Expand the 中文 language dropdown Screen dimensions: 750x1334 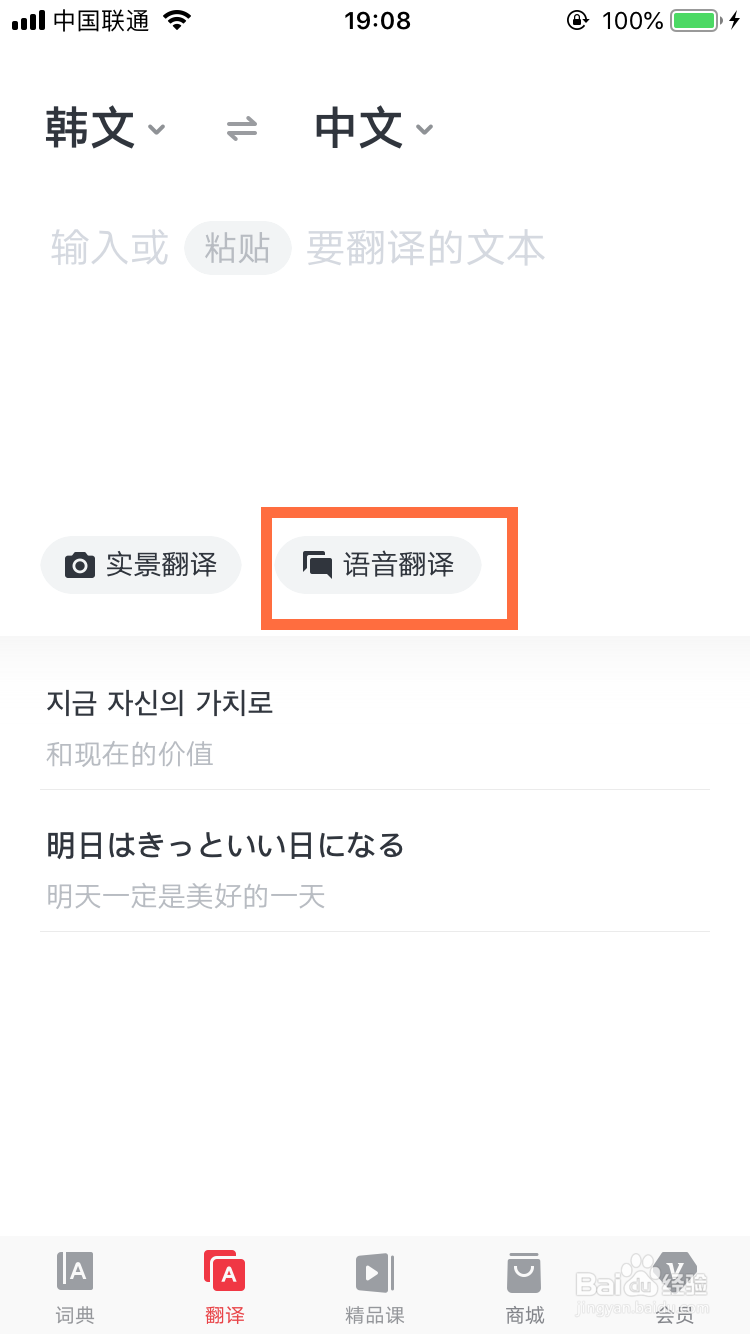pos(424,131)
